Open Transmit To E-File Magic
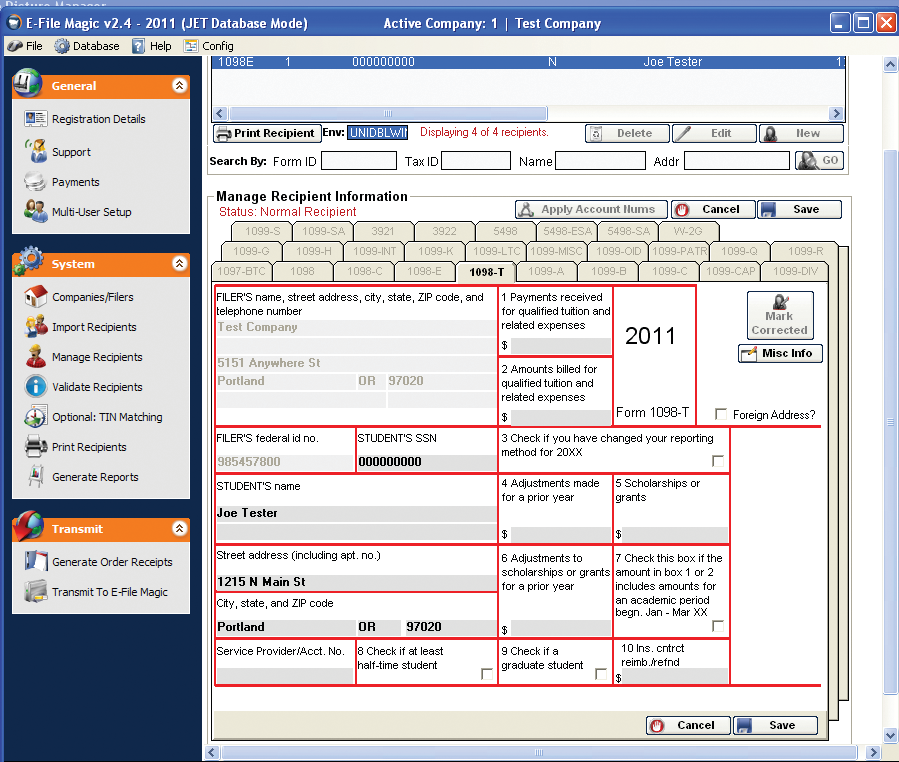The height and width of the screenshot is (762, 899). (x=109, y=592)
